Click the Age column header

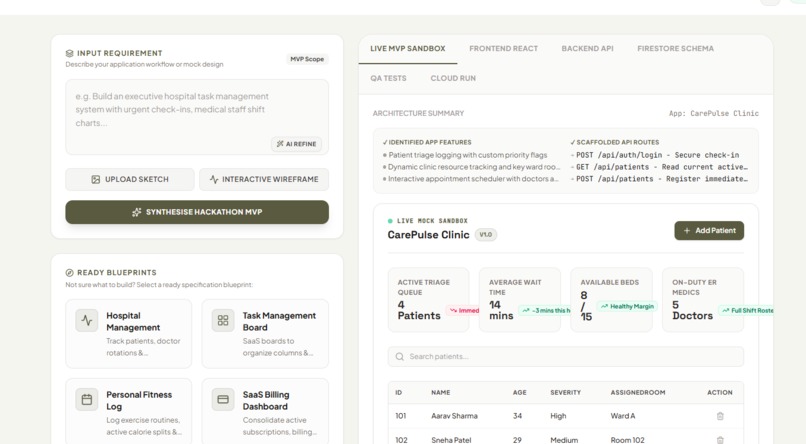pyautogui.click(x=520, y=392)
